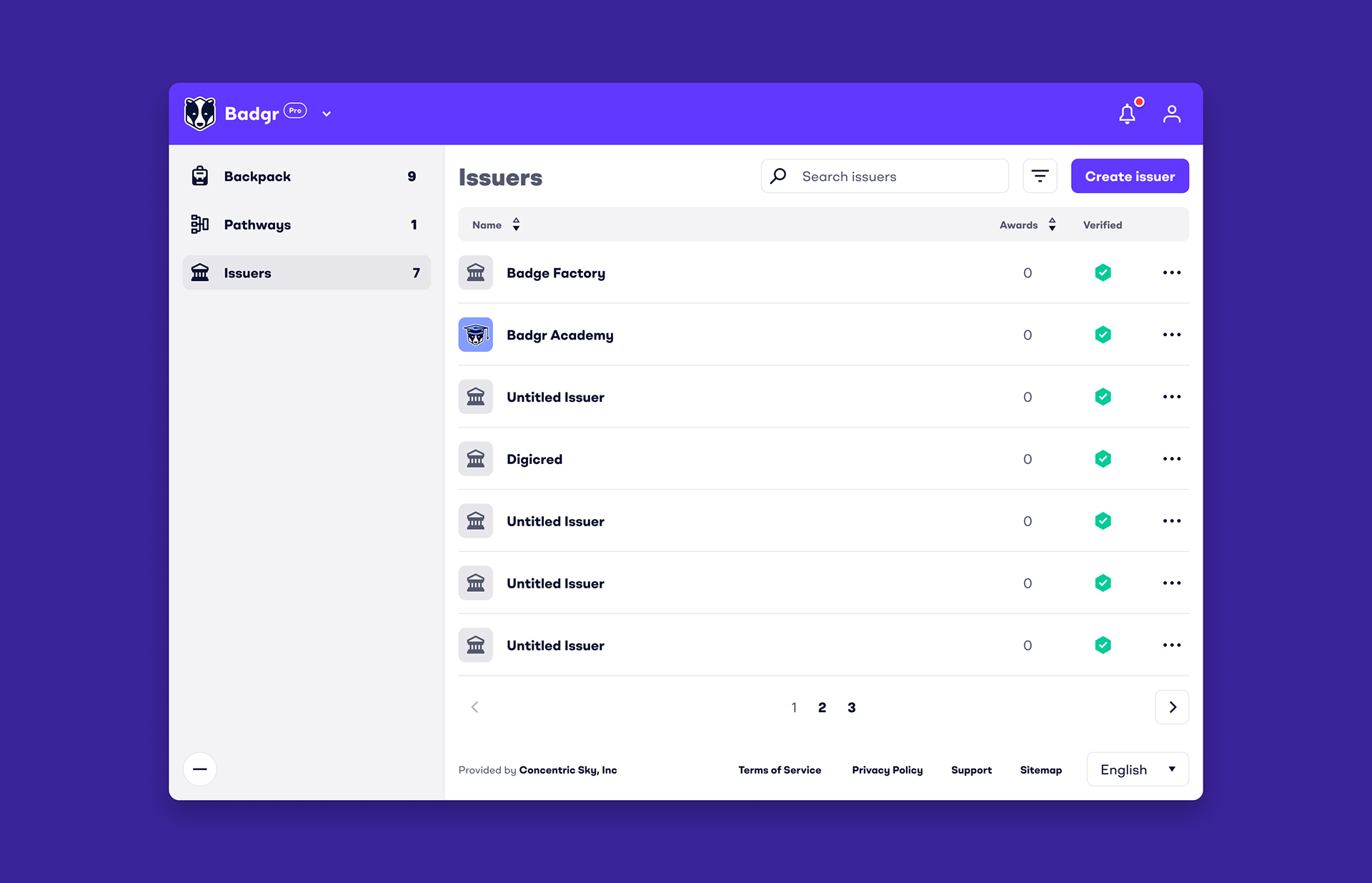The height and width of the screenshot is (883, 1372).
Task: Open the notifications bell
Action: 1127,114
